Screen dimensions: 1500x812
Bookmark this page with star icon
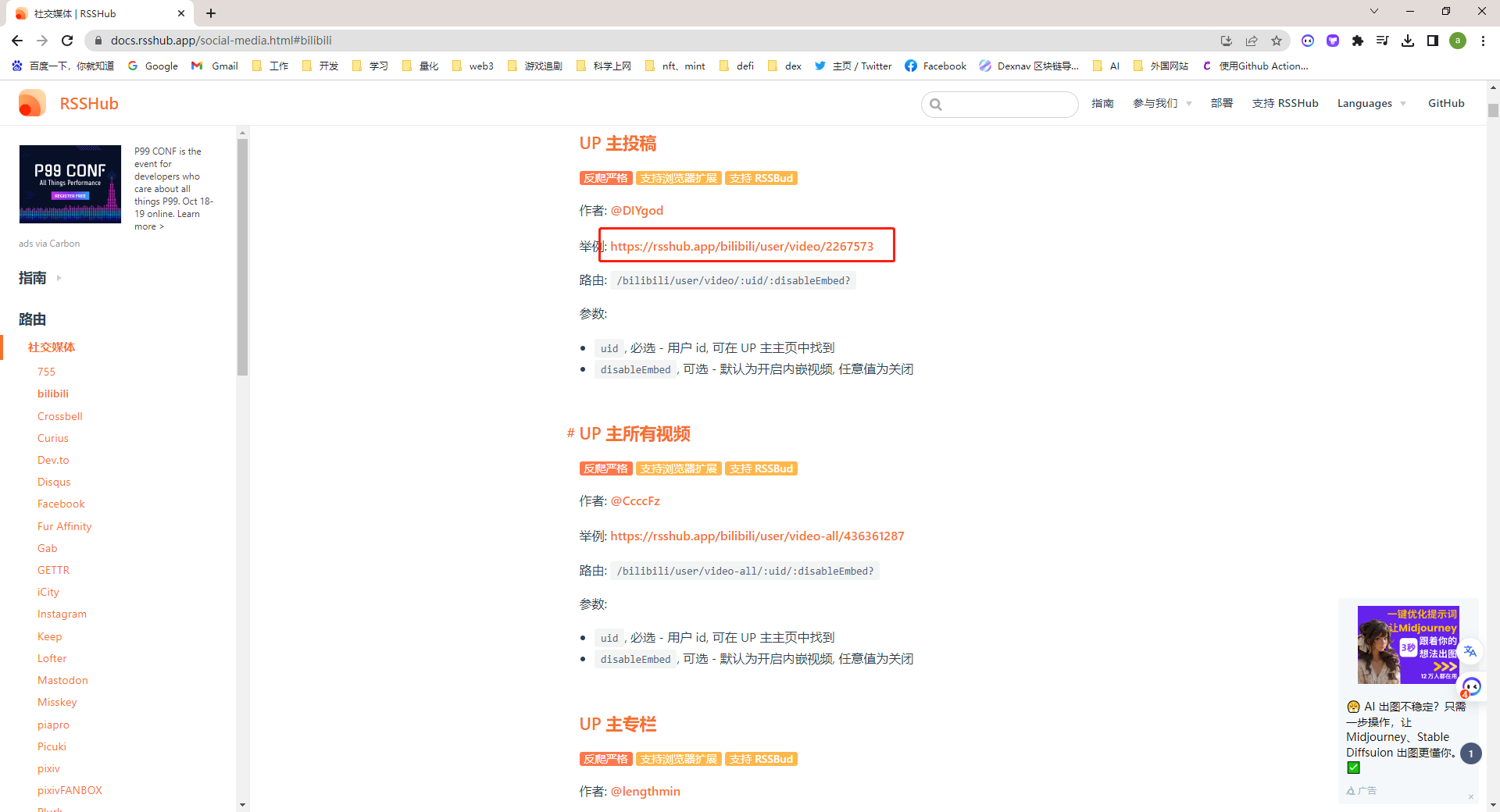[1277, 41]
